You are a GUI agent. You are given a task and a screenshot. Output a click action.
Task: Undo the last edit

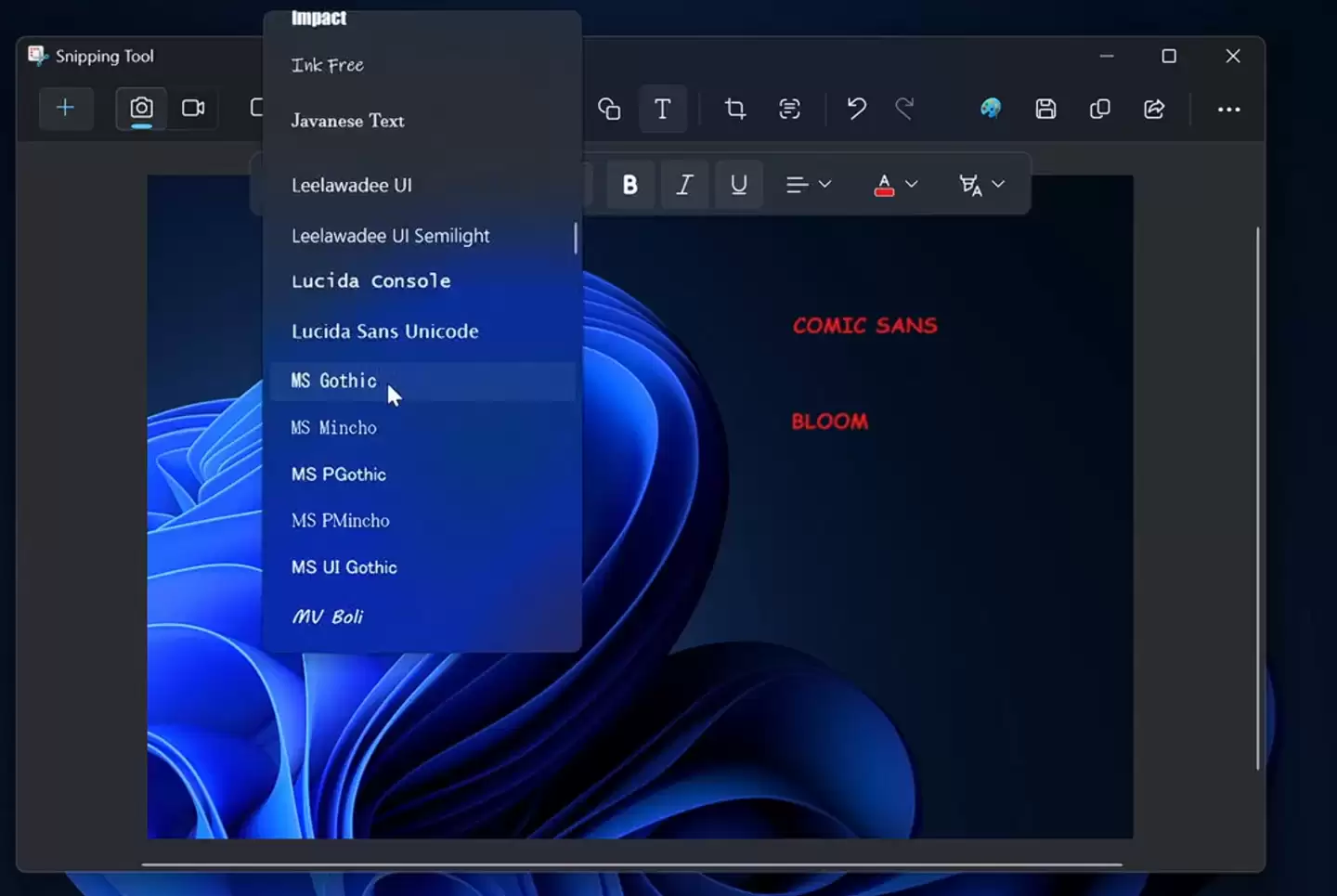coord(855,109)
